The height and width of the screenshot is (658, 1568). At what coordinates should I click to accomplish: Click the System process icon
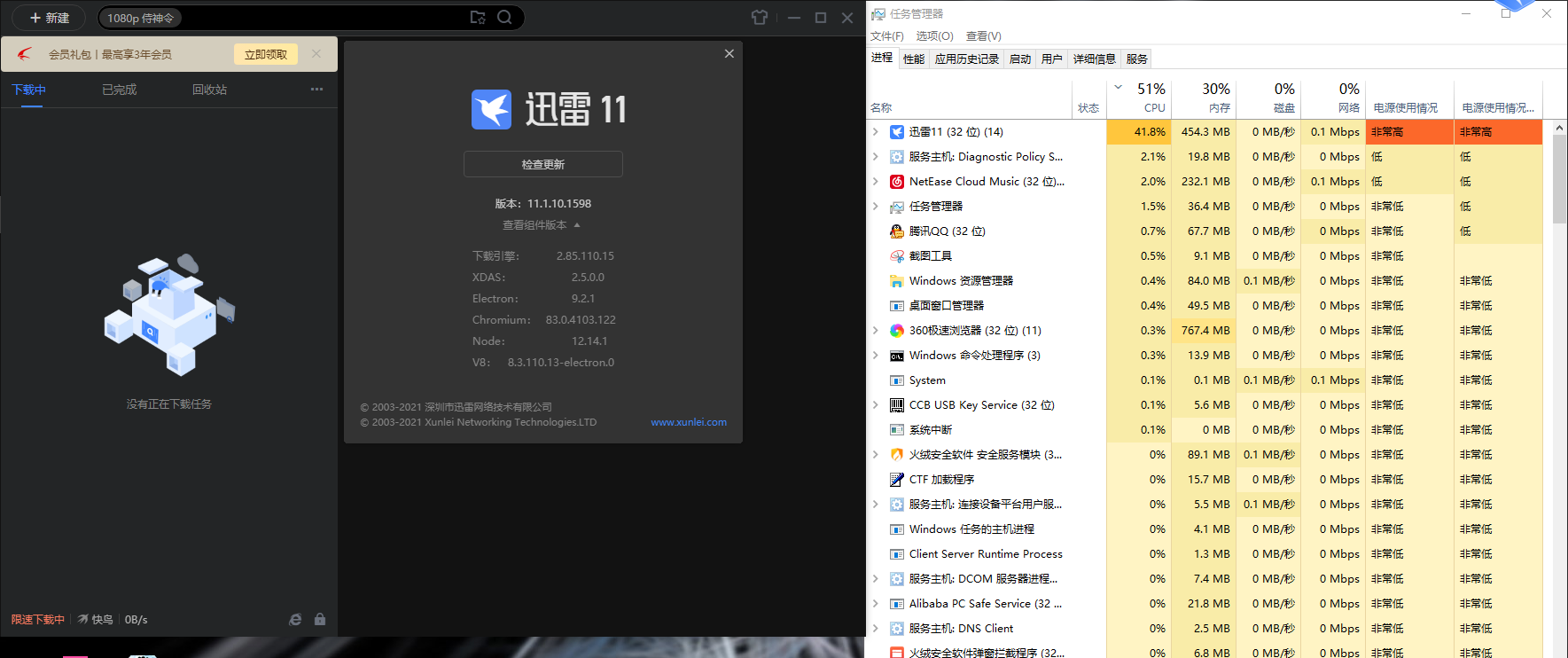click(x=897, y=380)
